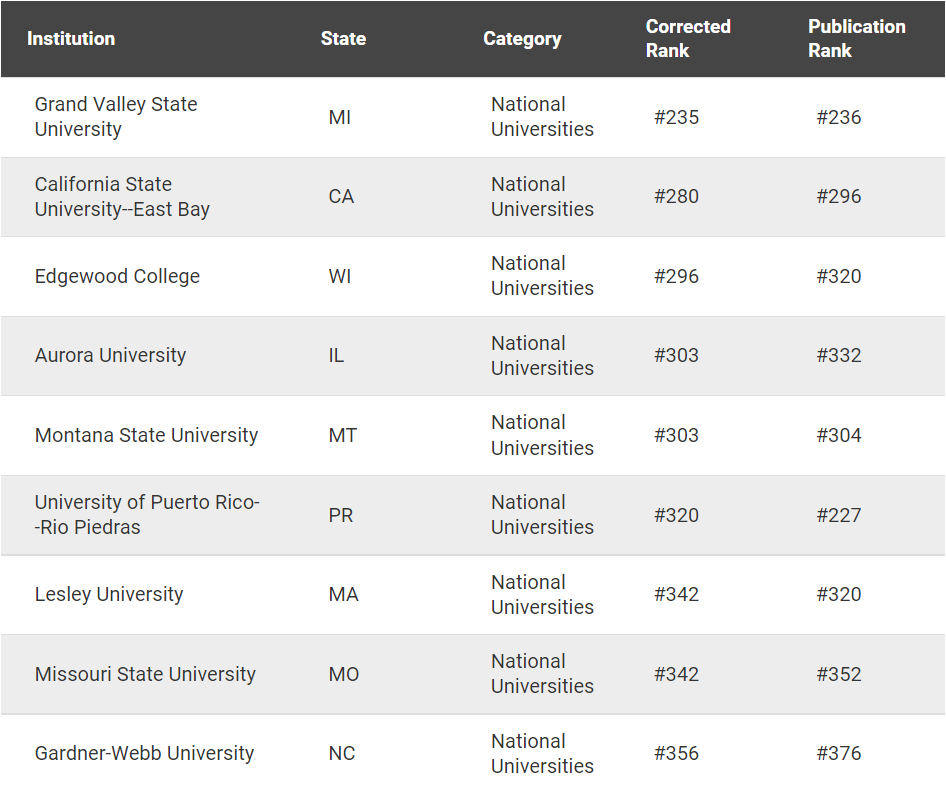The height and width of the screenshot is (793, 946).
Task: Click the Corrected Rank column header
Action: [688, 39]
